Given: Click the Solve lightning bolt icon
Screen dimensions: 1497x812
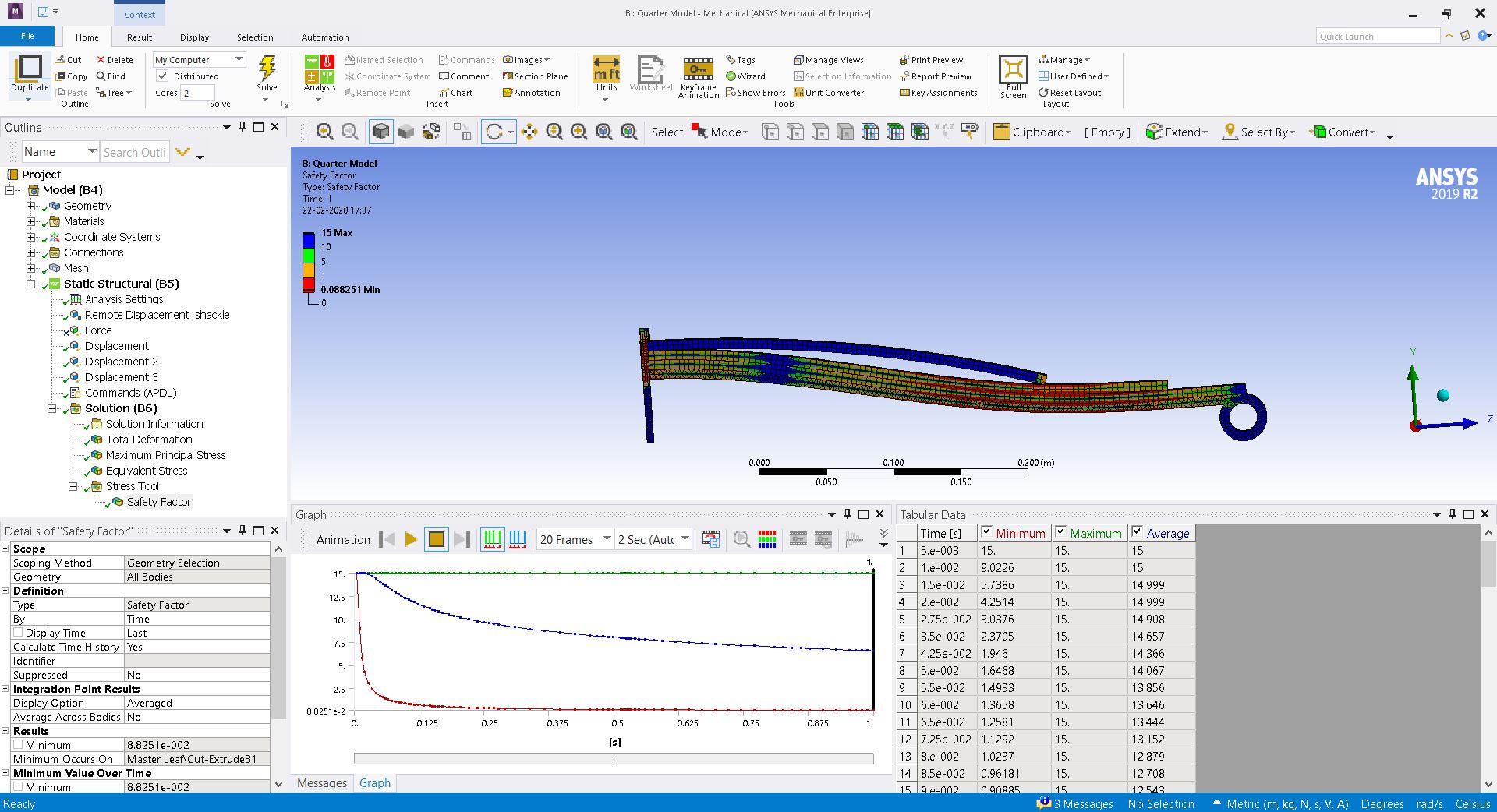Looking at the screenshot, I should click(x=267, y=69).
